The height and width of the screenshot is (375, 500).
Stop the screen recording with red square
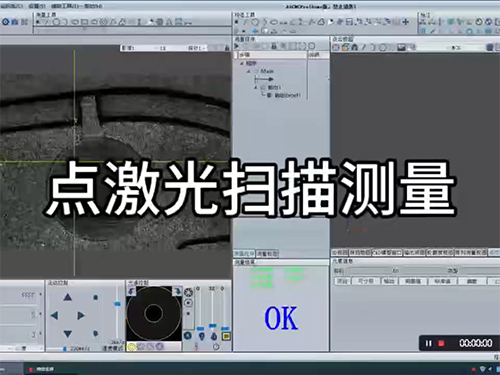click(x=441, y=343)
